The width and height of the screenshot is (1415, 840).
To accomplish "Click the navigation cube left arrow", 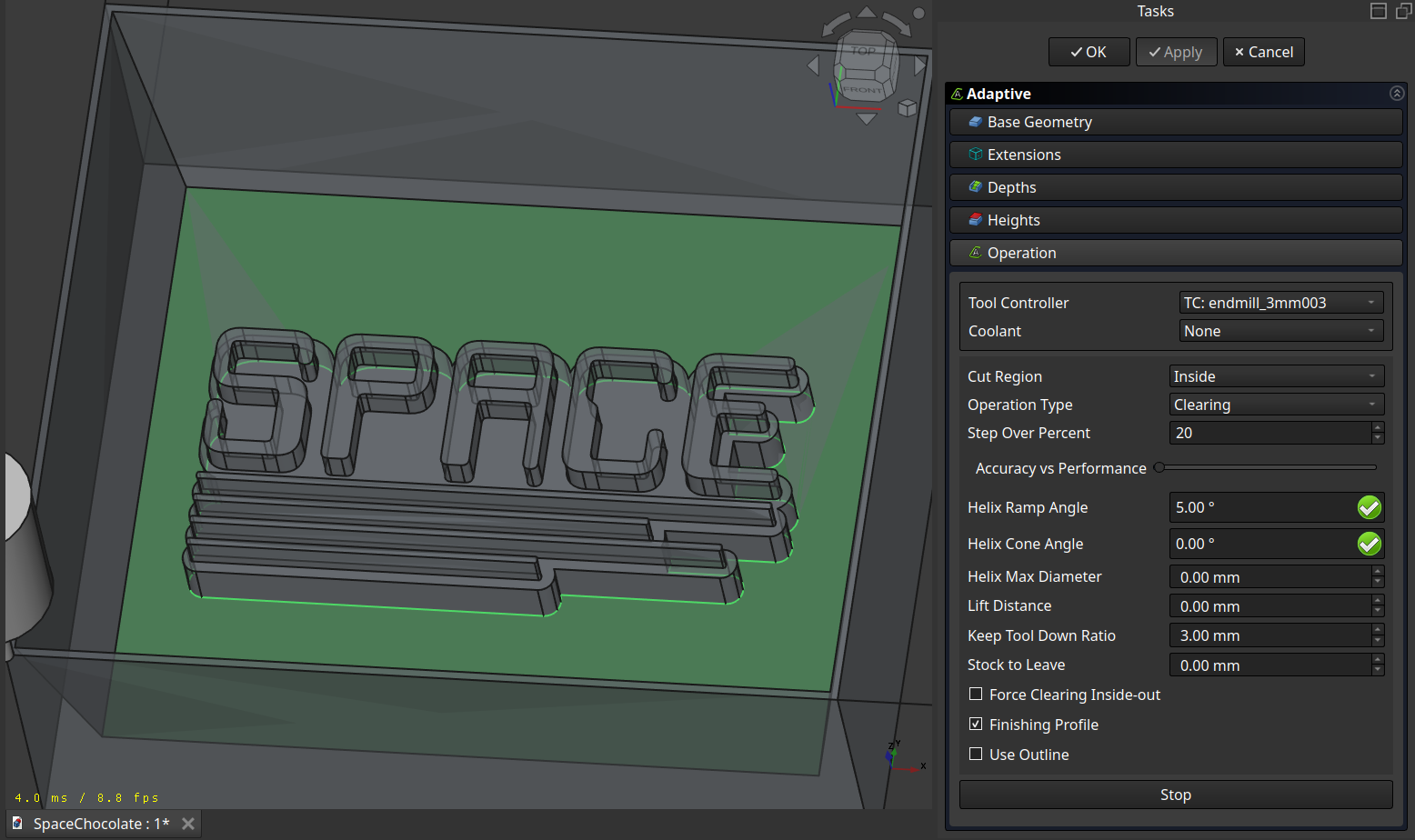I will point(814,65).
